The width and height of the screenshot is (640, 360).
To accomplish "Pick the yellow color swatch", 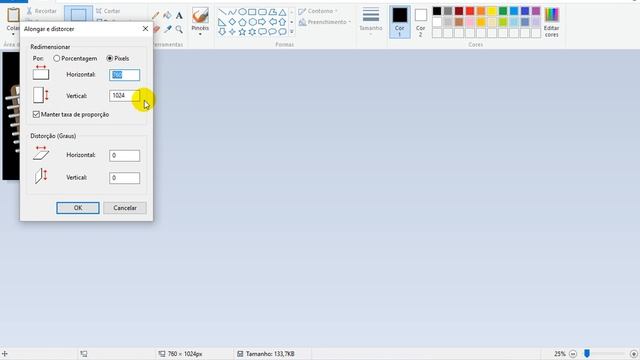I will pyautogui.click(x=492, y=11).
